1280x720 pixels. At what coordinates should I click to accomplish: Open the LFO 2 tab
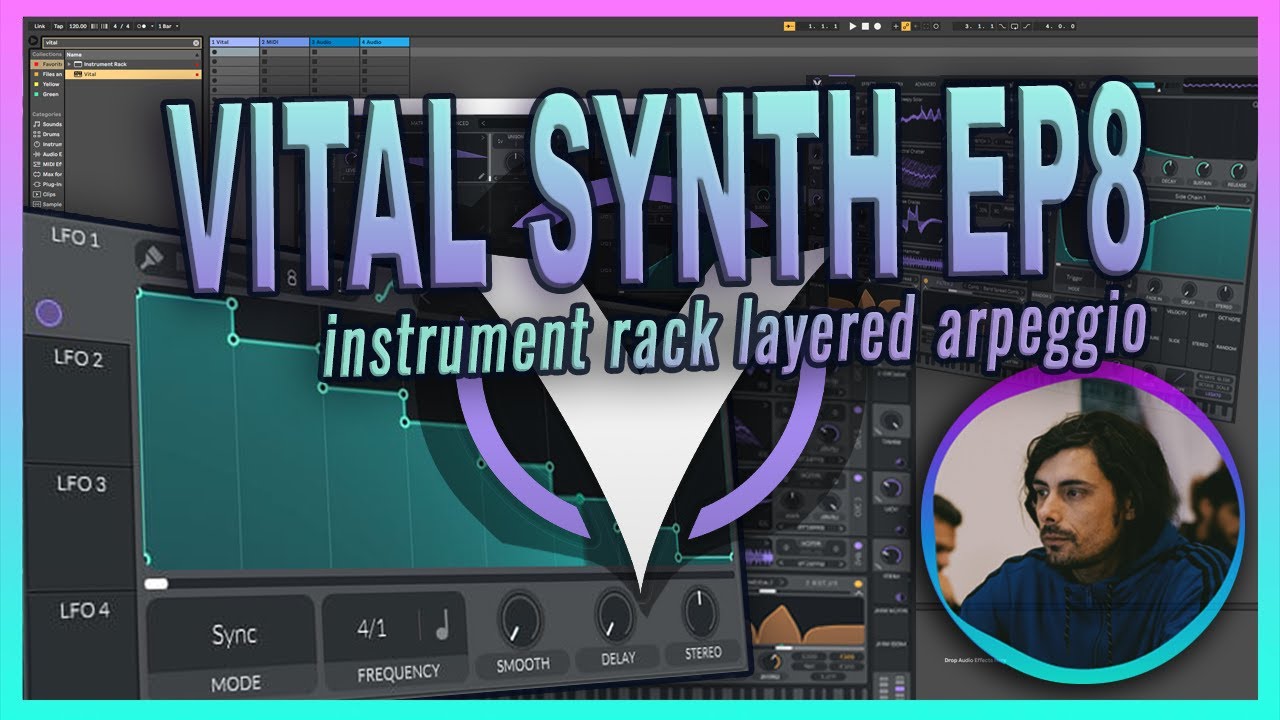tap(78, 360)
